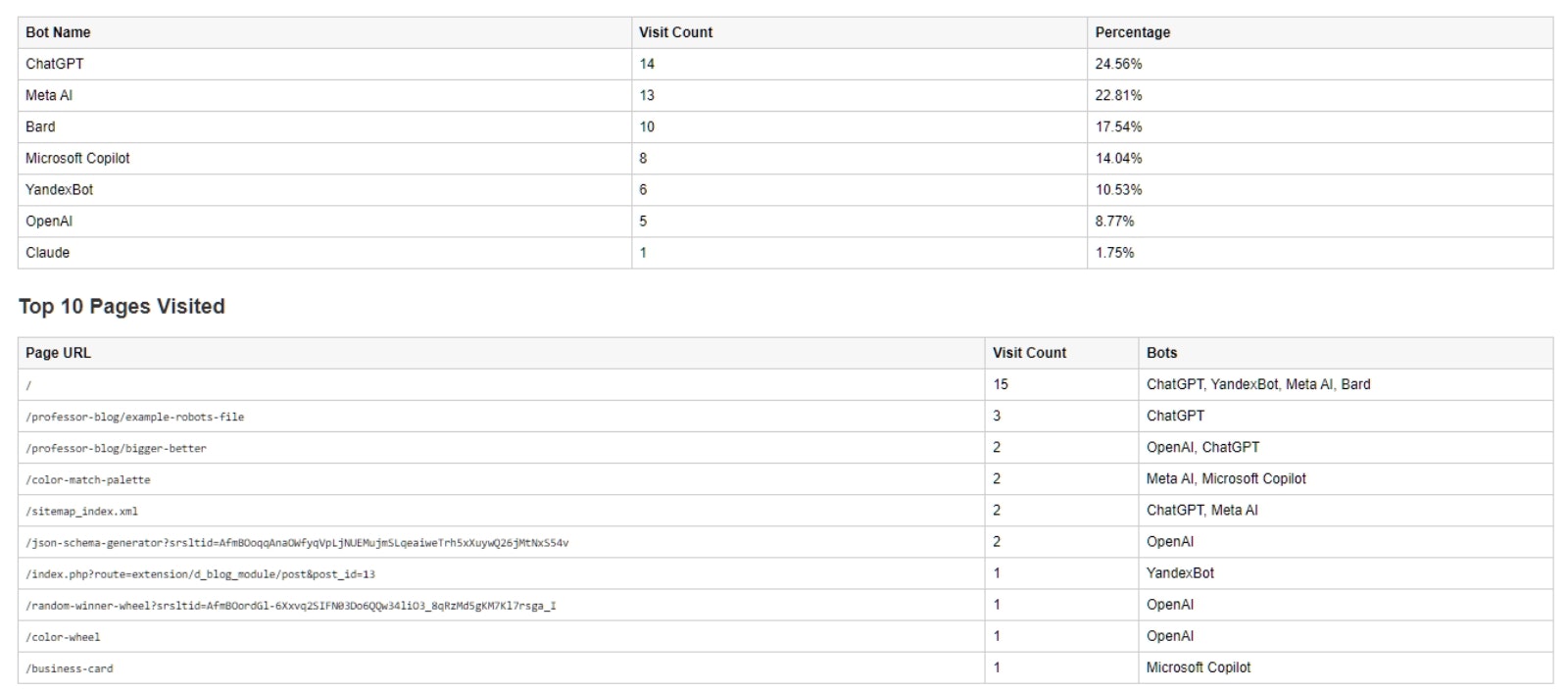Select "/professor-blog/example-robots-file" URL
Viewport: 1568px width, 691px height.
point(135,417)
